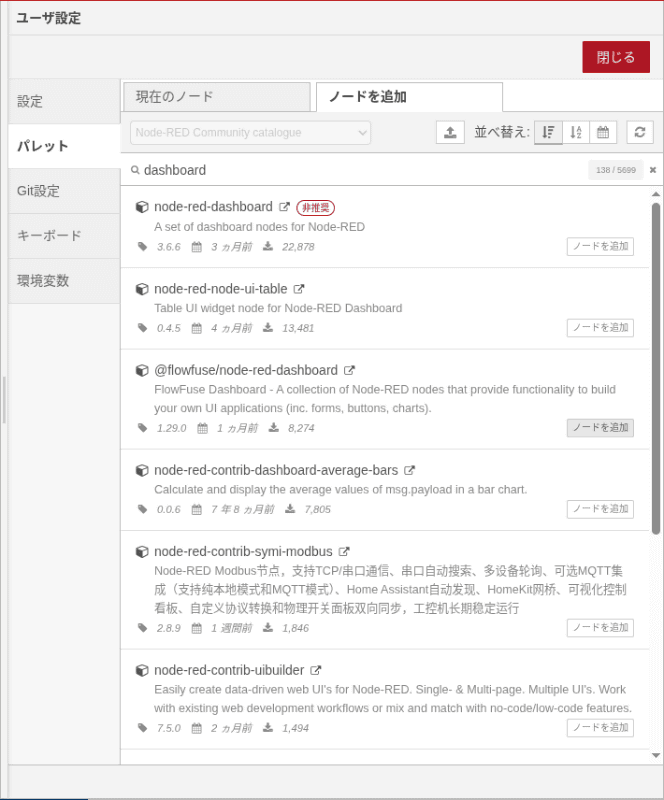The width and height of the screenshot is (664, 800).
Task: Click calendar icon in uibuilder row
Action: 196,728
